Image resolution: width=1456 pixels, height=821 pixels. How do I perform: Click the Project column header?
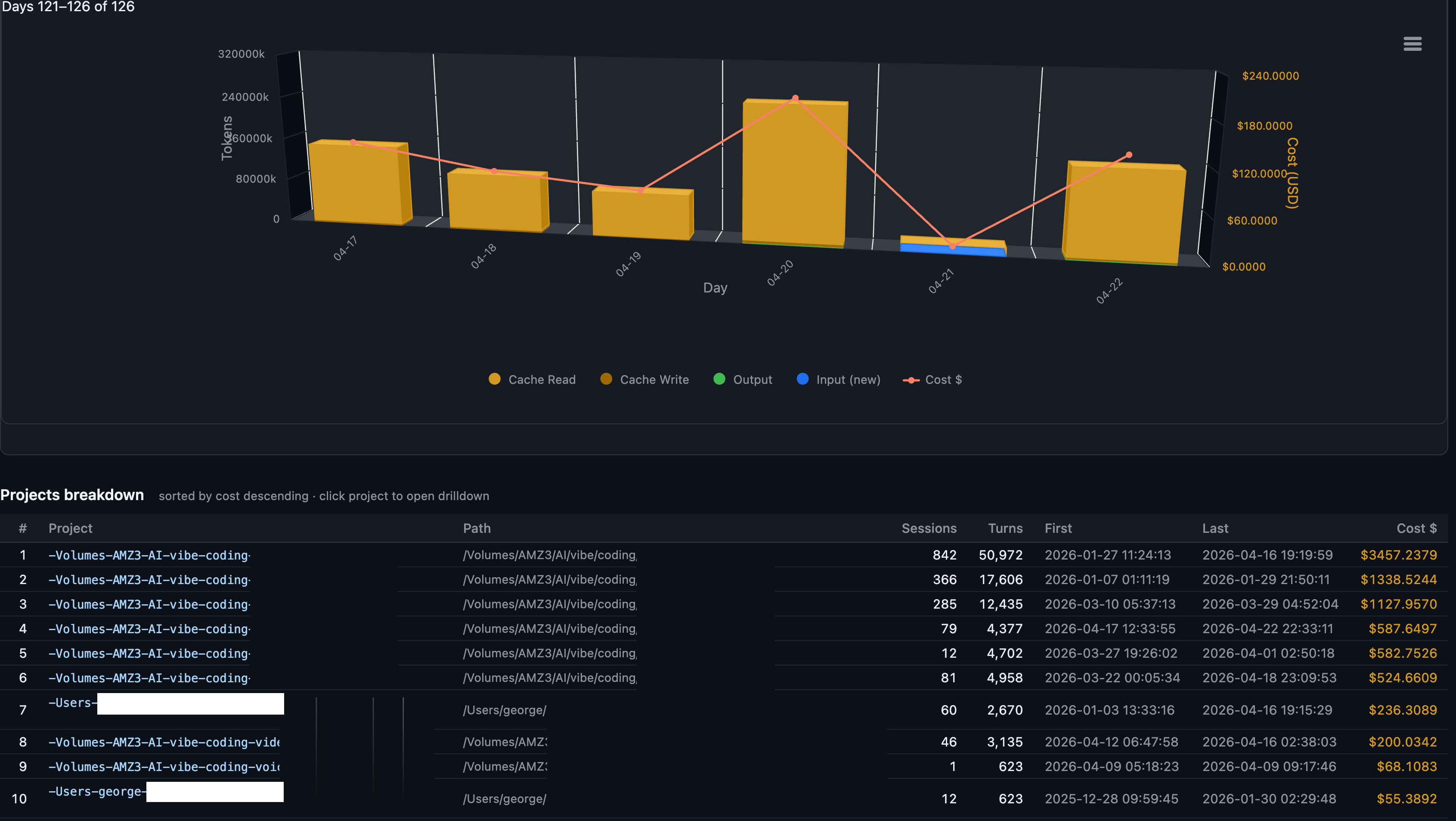pyautogui.click(x=70, y=528)
